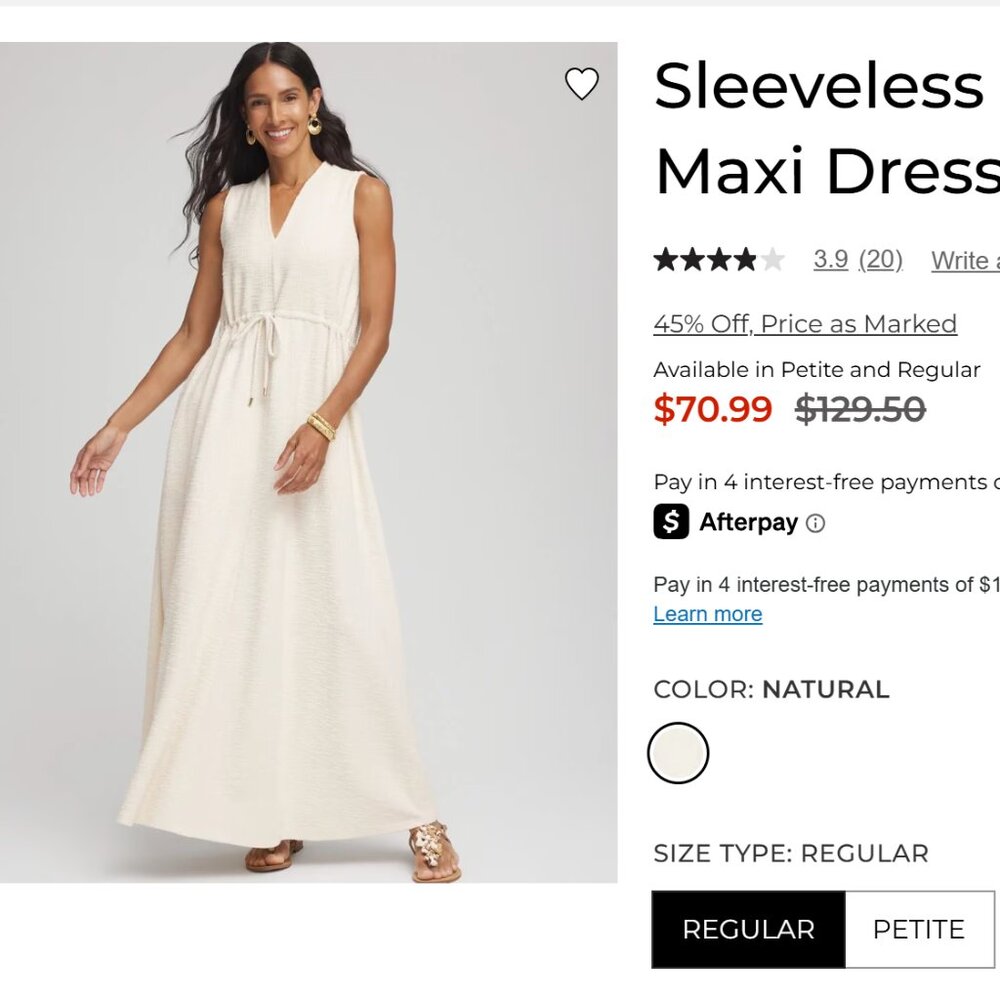Toggle size type back to REGULAR
Viewport: 1000px width, 1000px height.
pos(747,930)
